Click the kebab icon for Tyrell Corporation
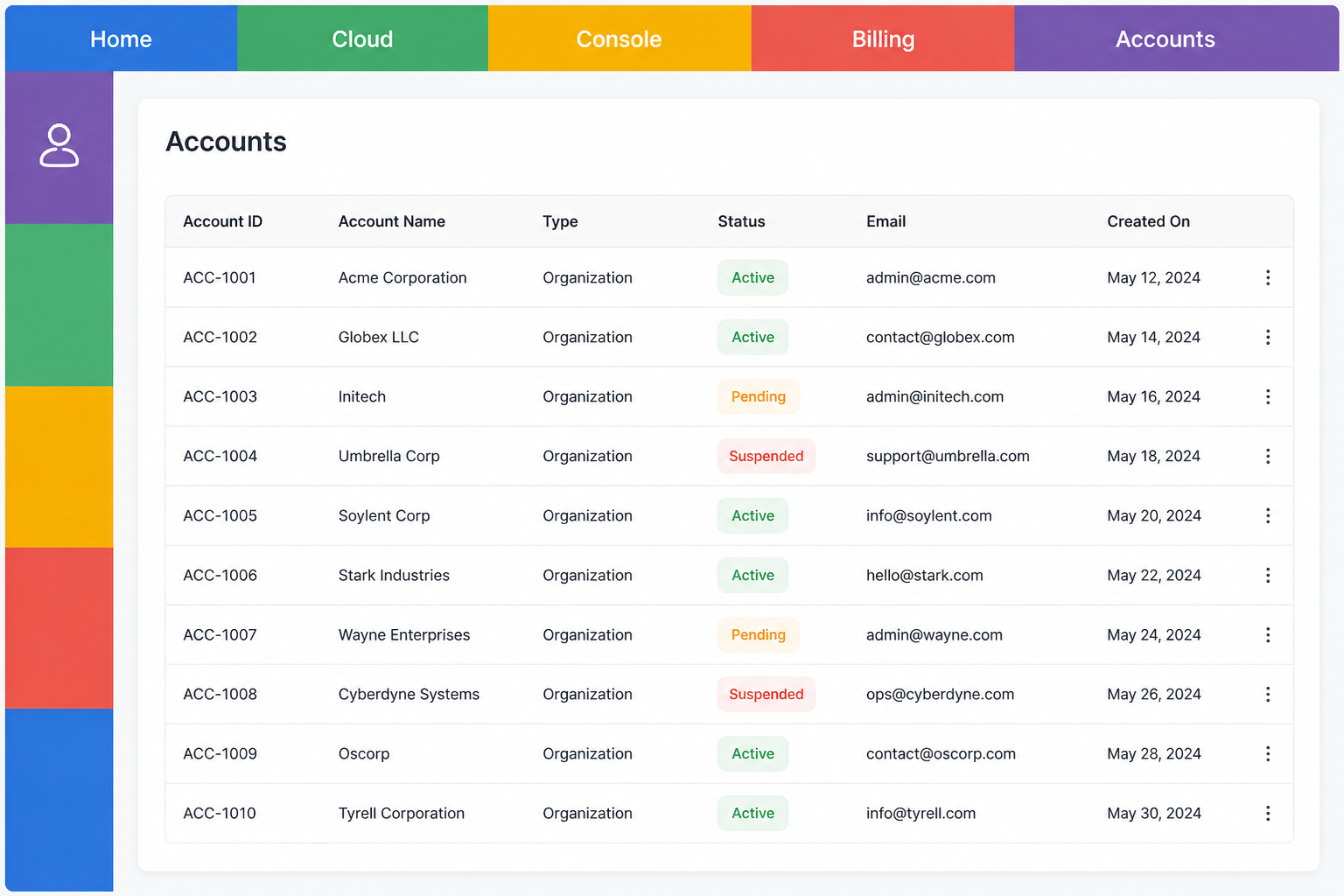Viewport: 1344px width, 896px height. coord(1268,813)
